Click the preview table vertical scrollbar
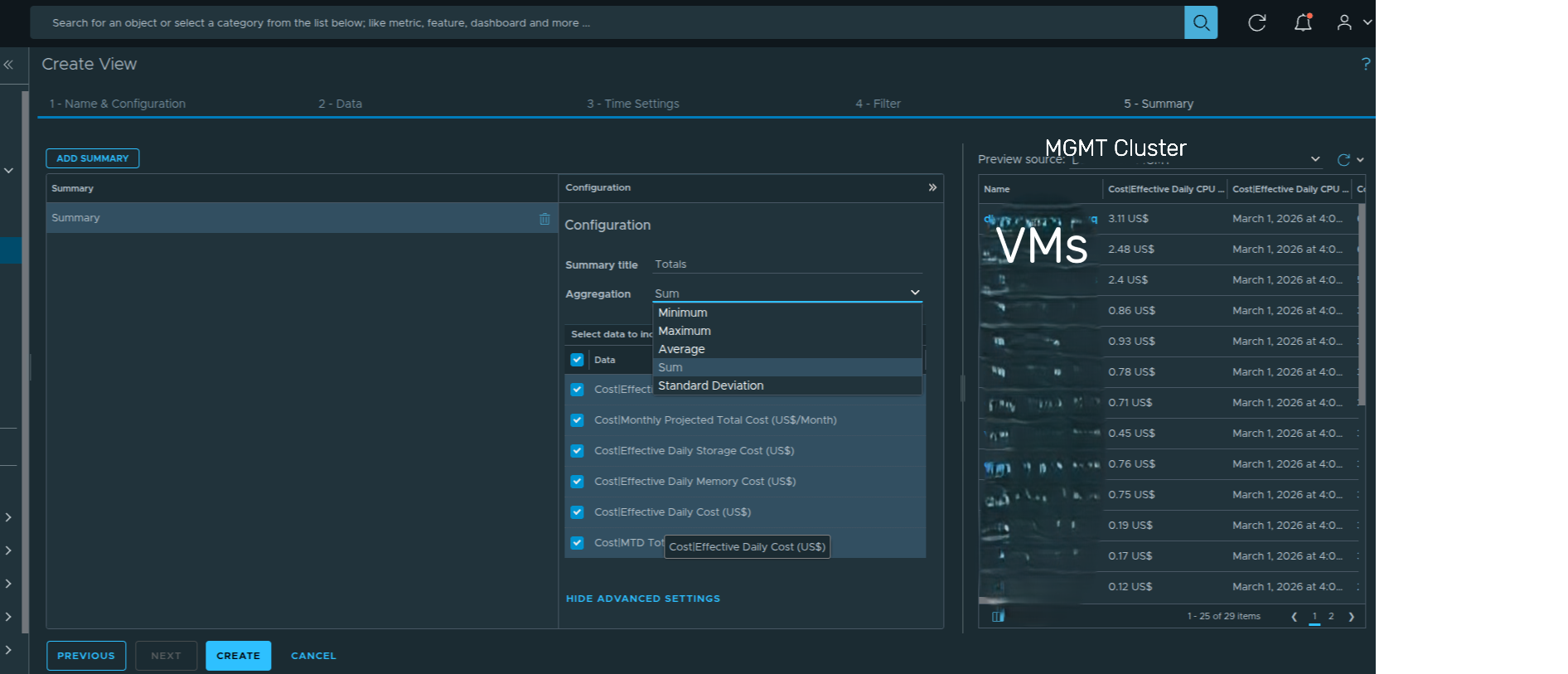This screenshot has width=1568, height=674. click(1362, 304)
